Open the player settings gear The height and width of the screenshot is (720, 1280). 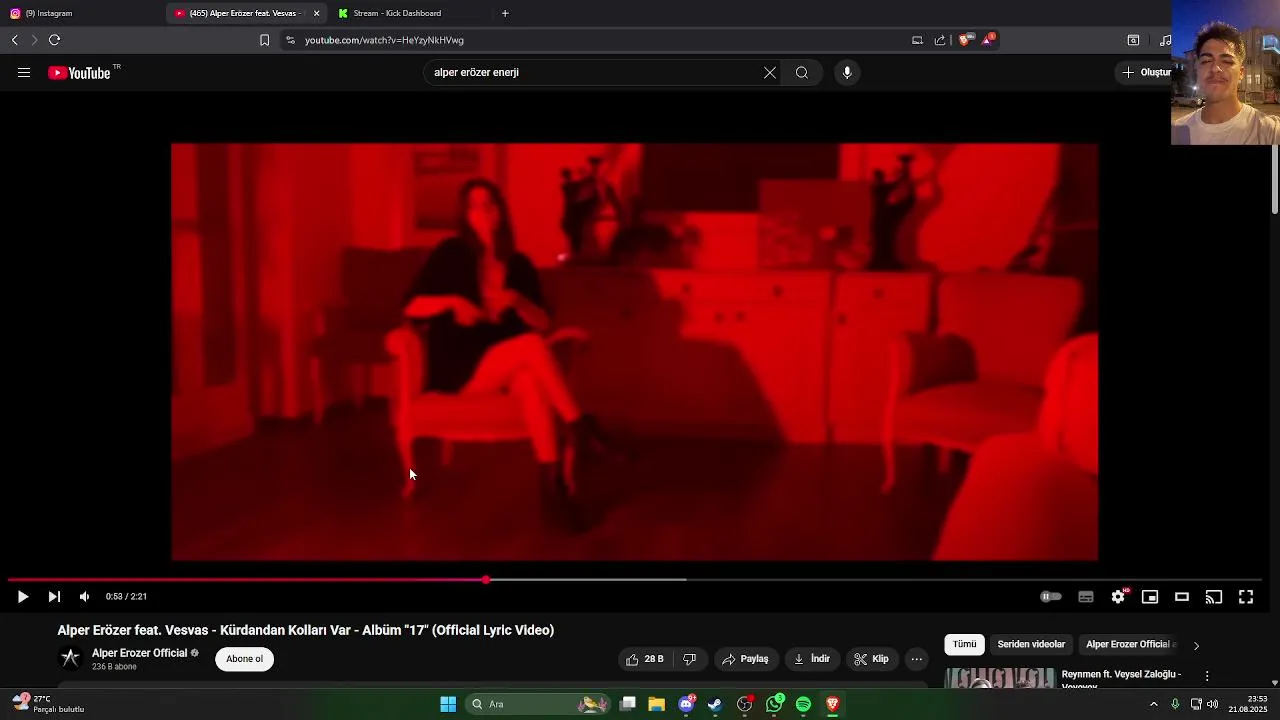(1118, 597)
